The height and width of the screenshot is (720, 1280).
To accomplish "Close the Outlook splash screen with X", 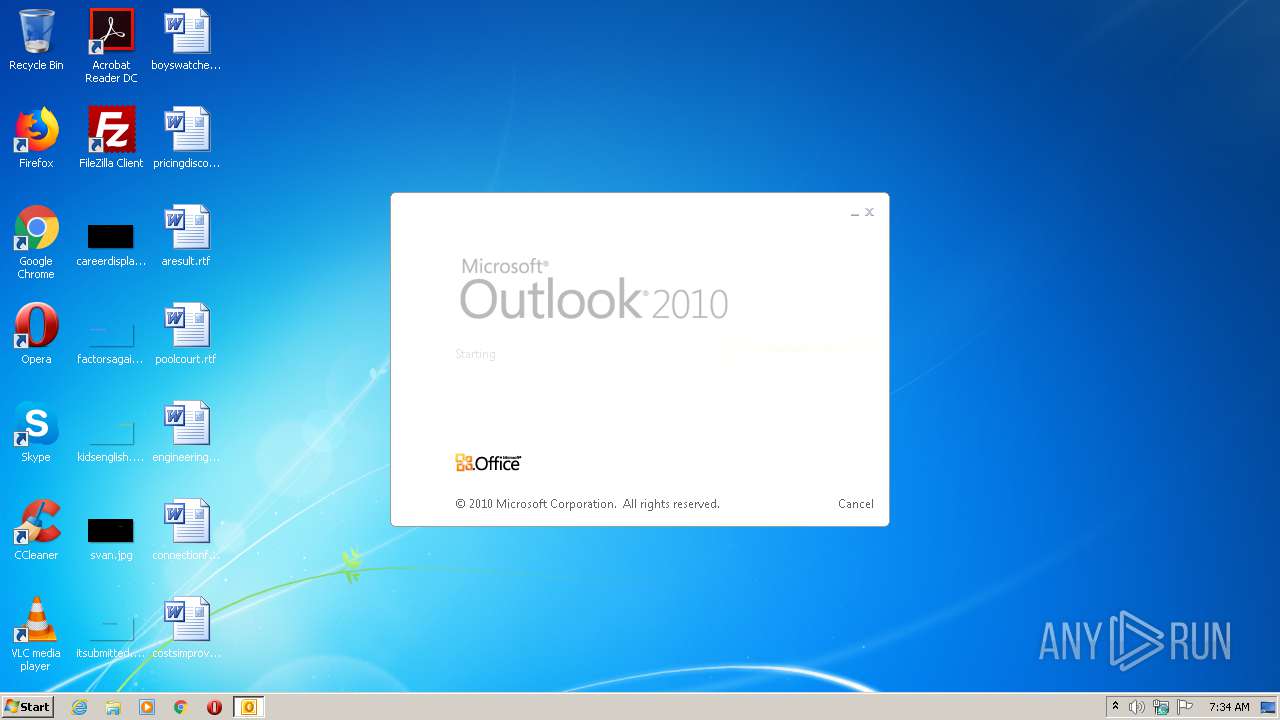I will (x=870, y=212).
